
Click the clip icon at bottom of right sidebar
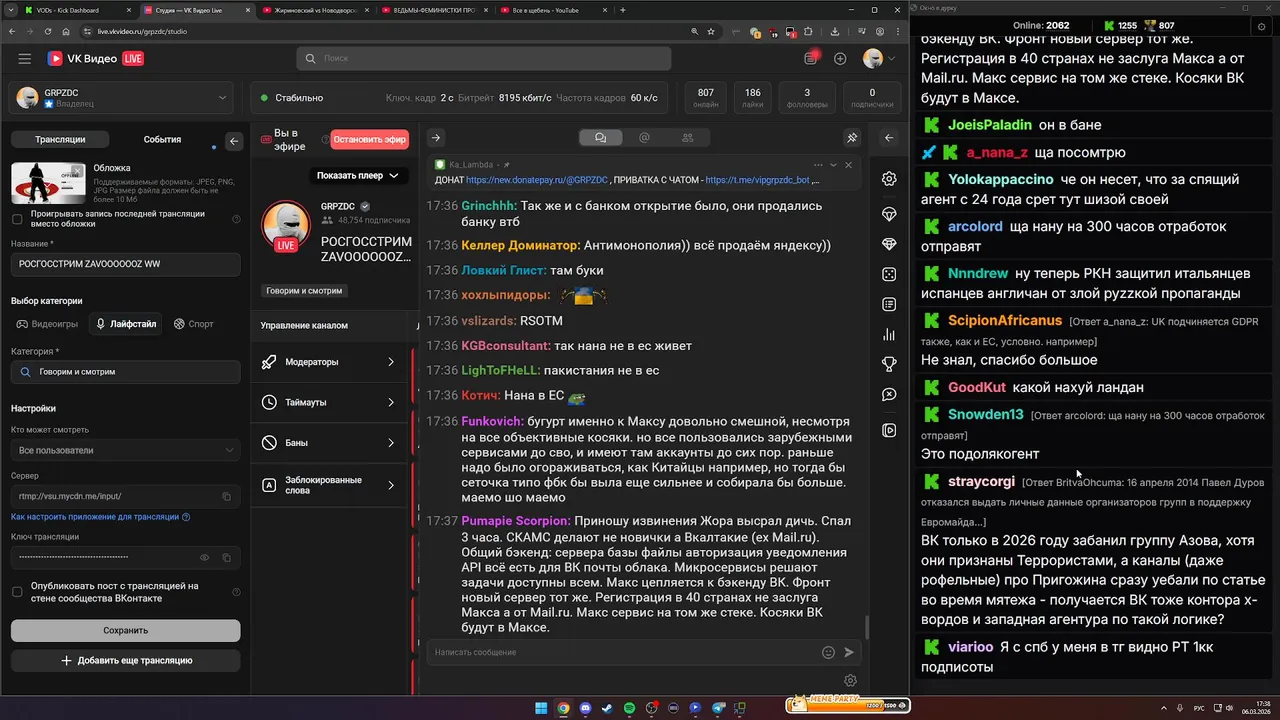coord(889,430)
